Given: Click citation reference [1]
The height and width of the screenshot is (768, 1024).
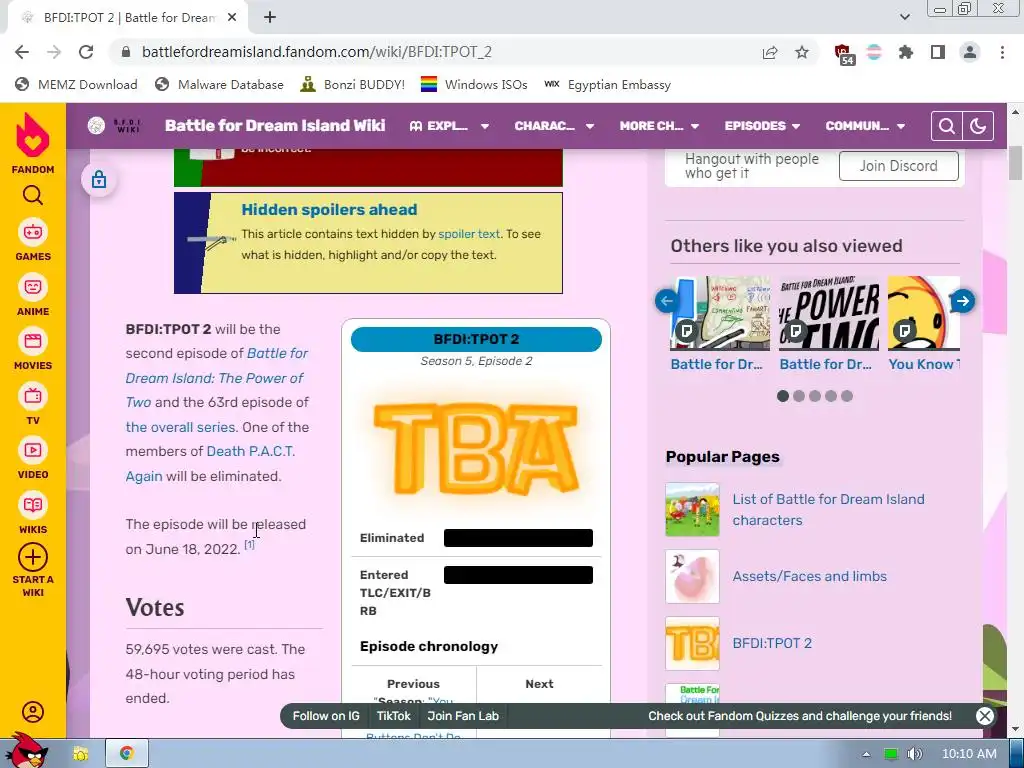Looking at the screenshot, I should pyautogui.click(x=249, y=544).
